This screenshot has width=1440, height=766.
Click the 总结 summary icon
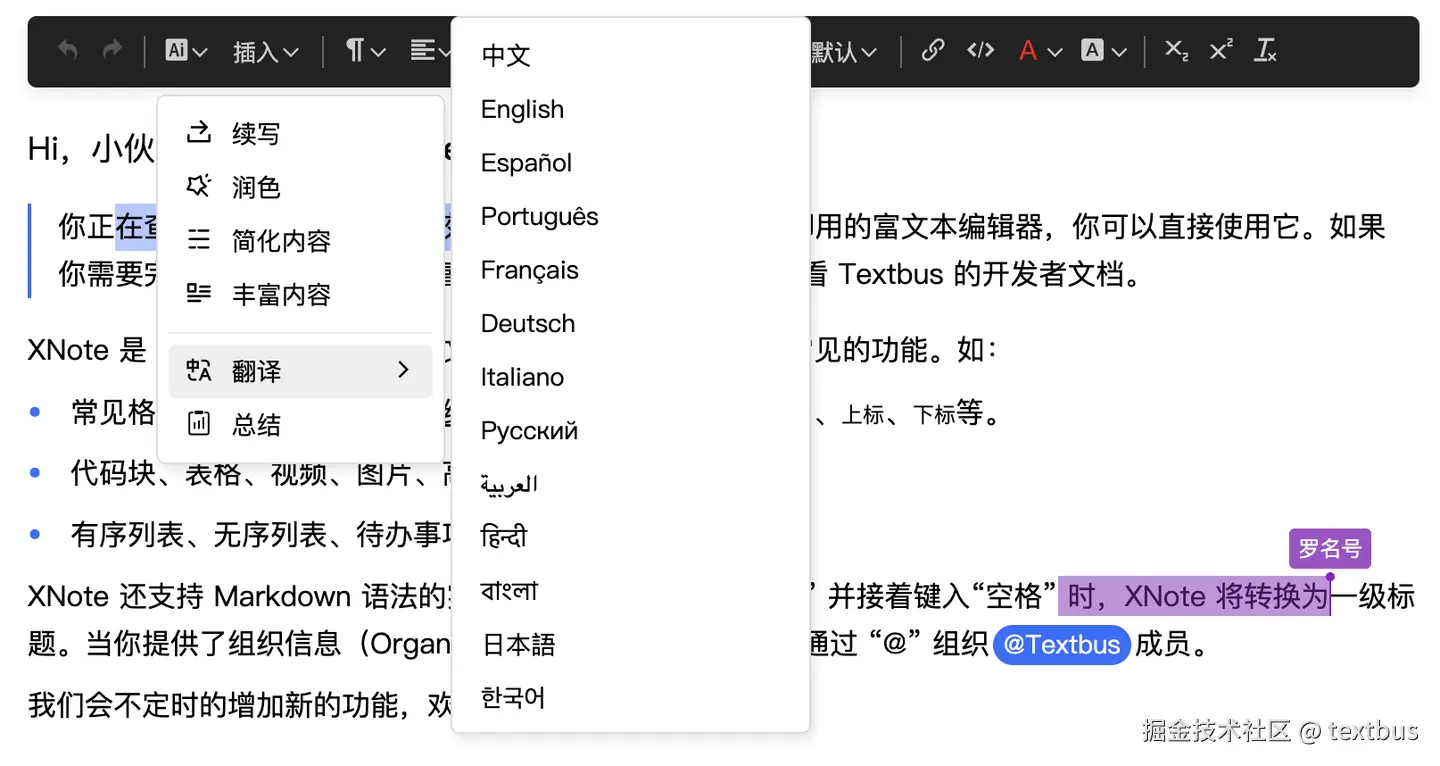pos(199,424)
